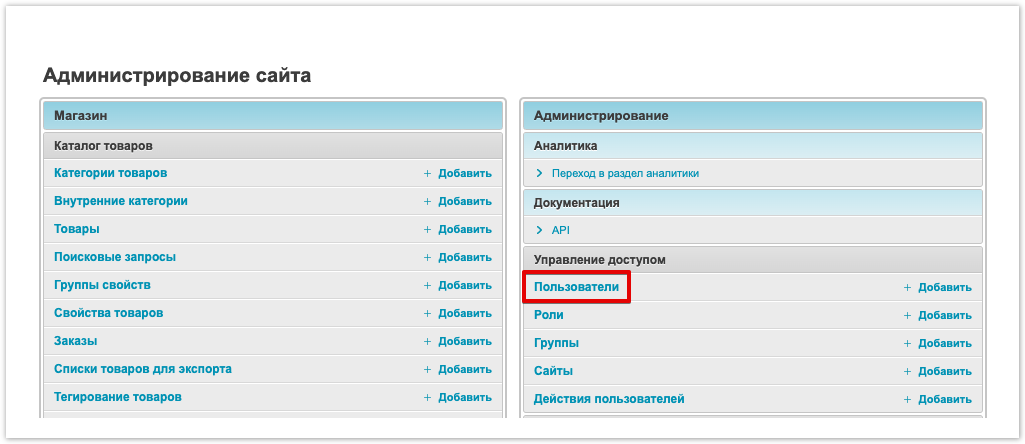Click the chevron arrow beside API

click(539, 230)
